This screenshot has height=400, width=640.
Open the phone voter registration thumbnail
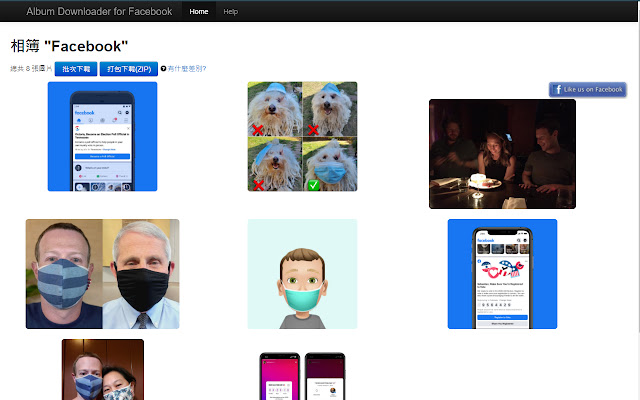coord(502,274)
